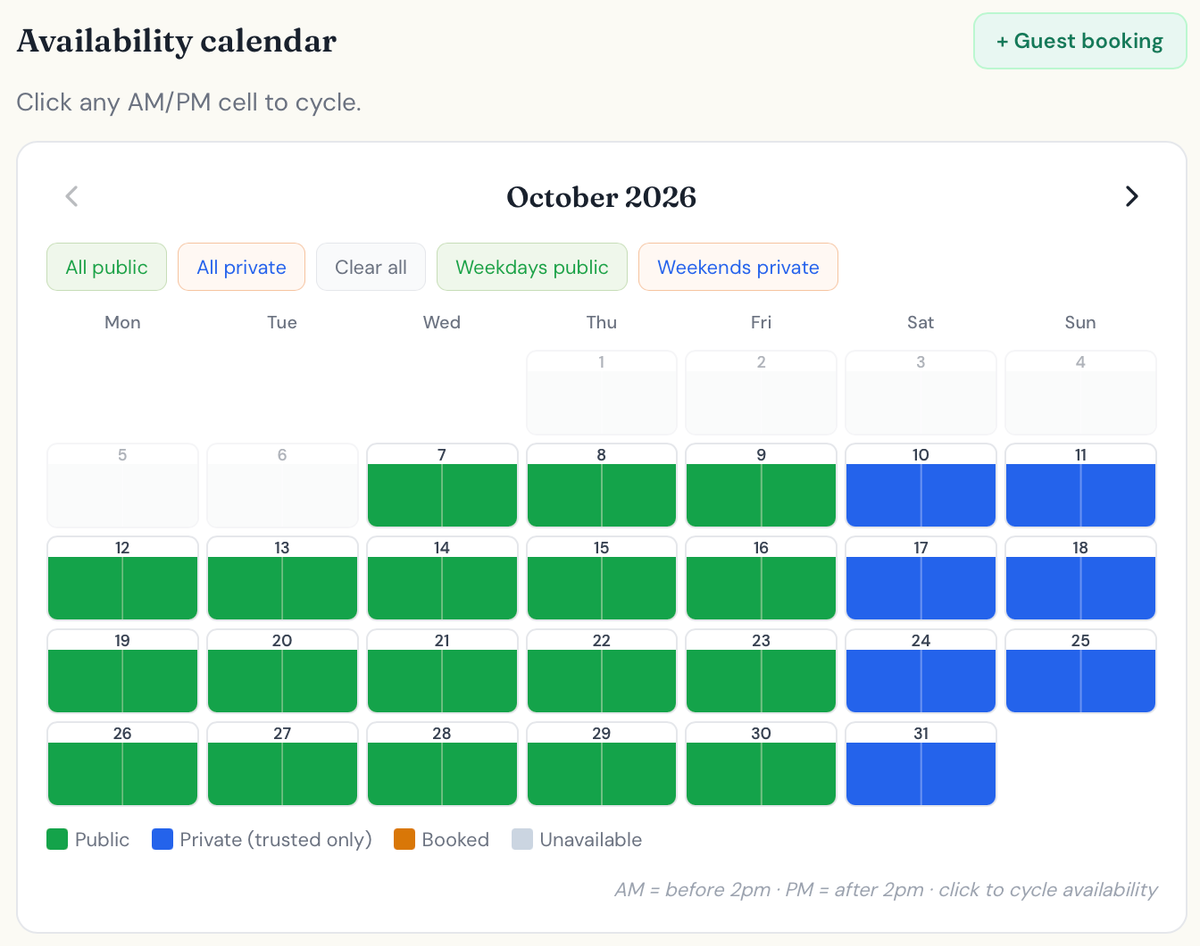Toggle the AM slot on October 26
The height and width of the screenshot is (946, 1200).
(x=85, y=774)
